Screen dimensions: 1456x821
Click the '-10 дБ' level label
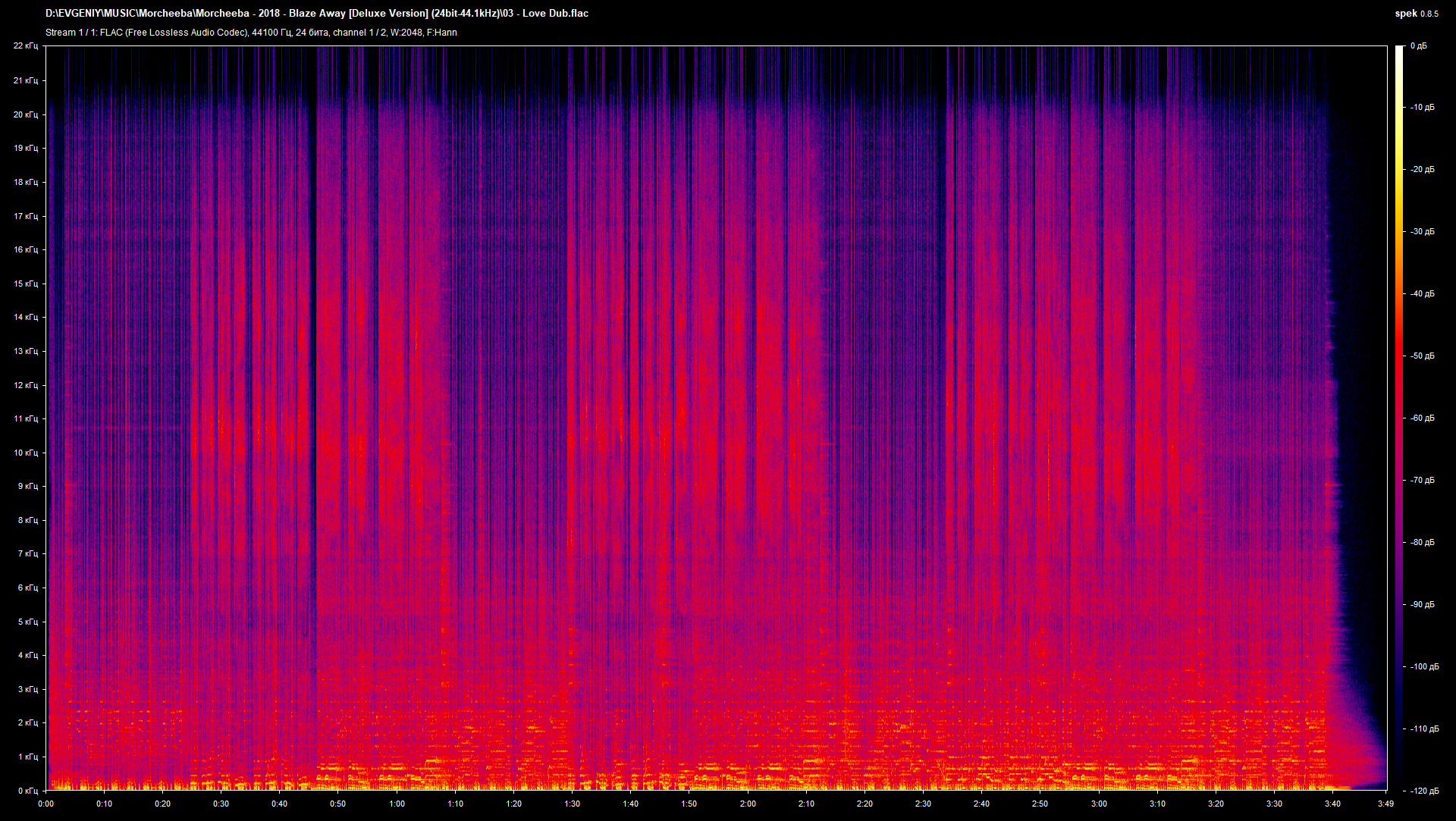coord(1423,108)
